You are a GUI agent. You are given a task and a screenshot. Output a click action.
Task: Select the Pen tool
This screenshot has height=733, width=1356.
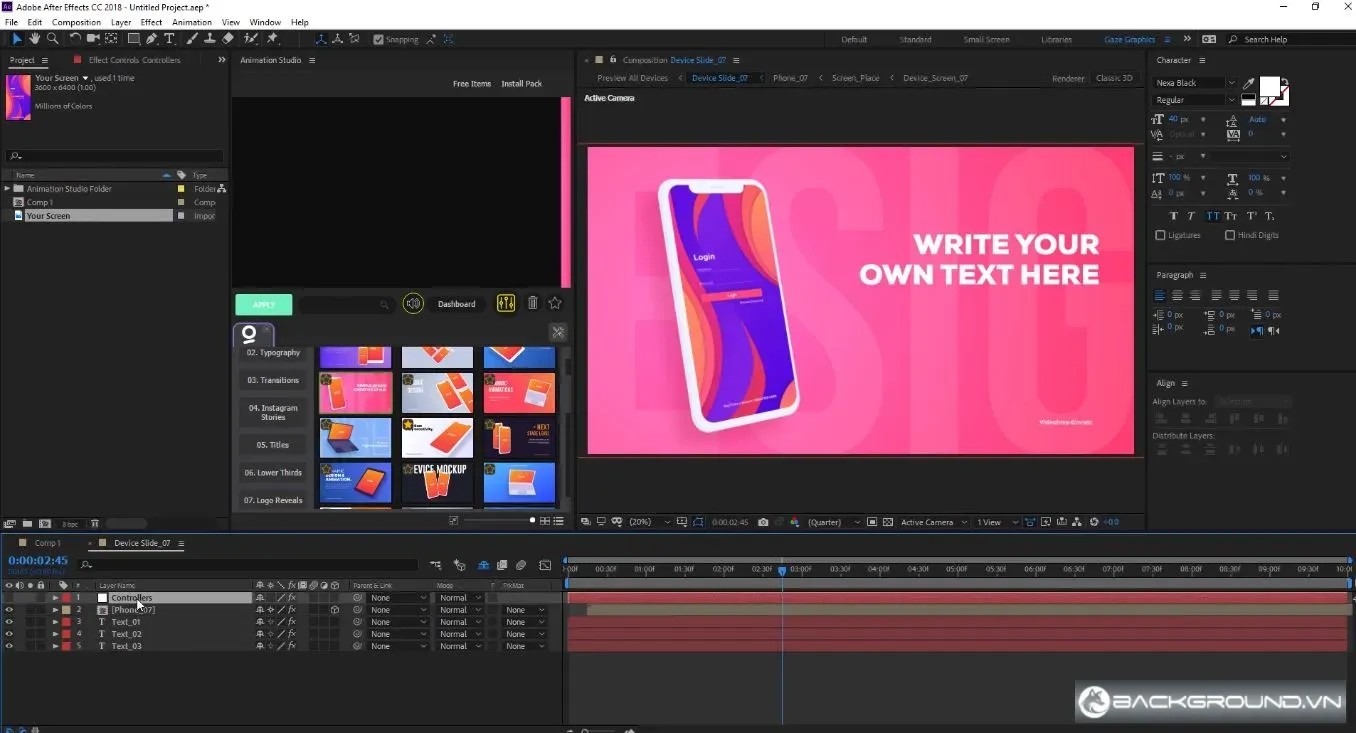pos(152,39)
